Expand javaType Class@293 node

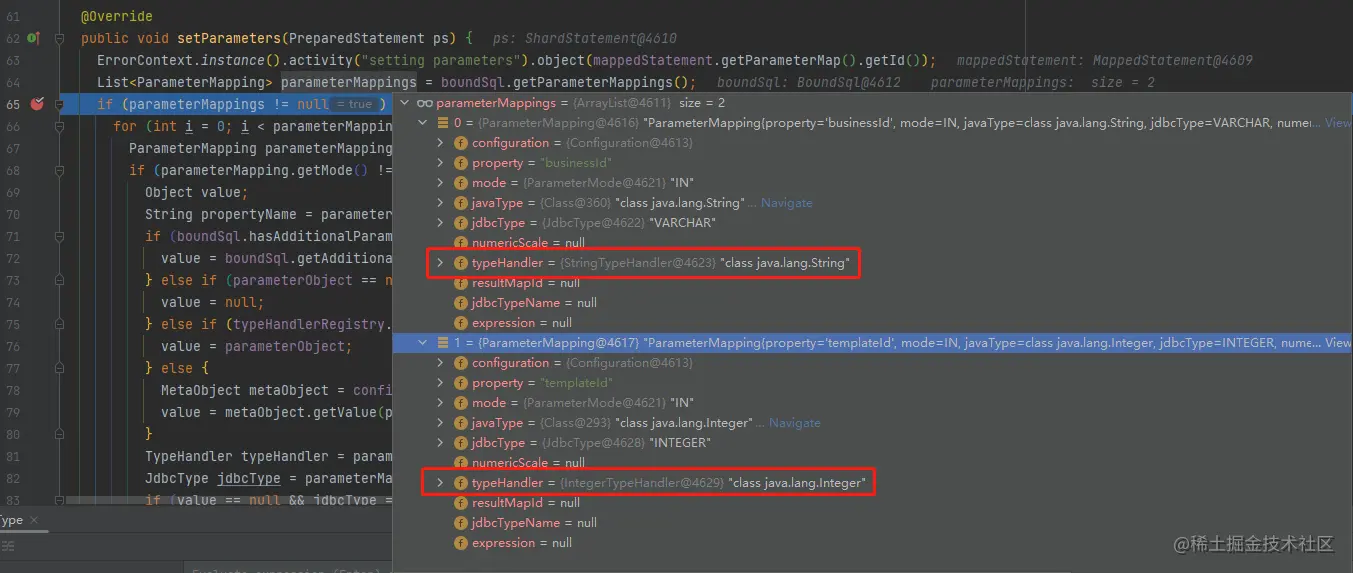440,423
